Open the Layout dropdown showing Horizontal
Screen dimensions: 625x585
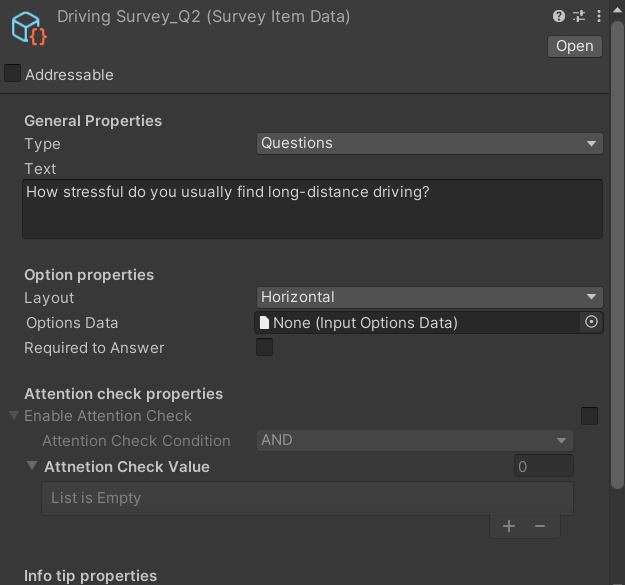click(x=429, y=297)
